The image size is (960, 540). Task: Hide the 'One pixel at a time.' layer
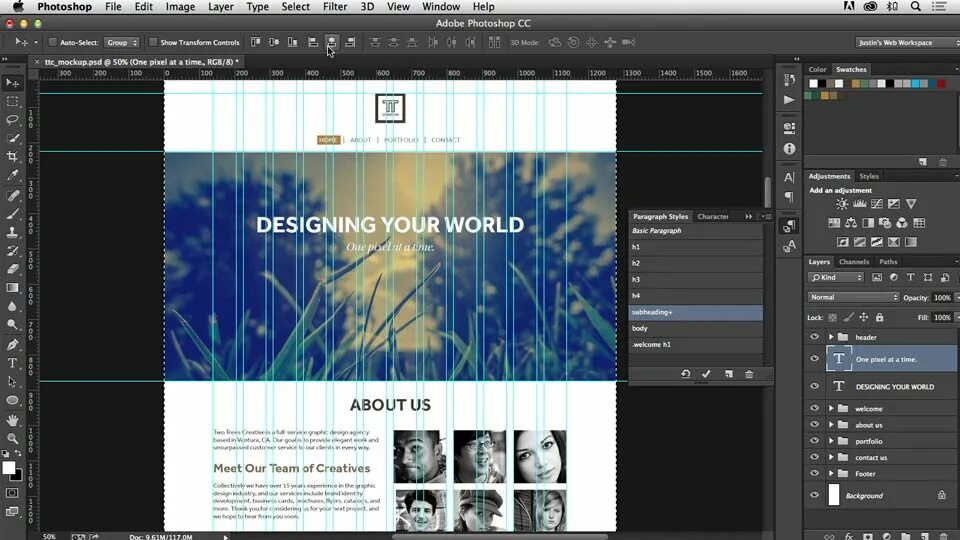814,359
